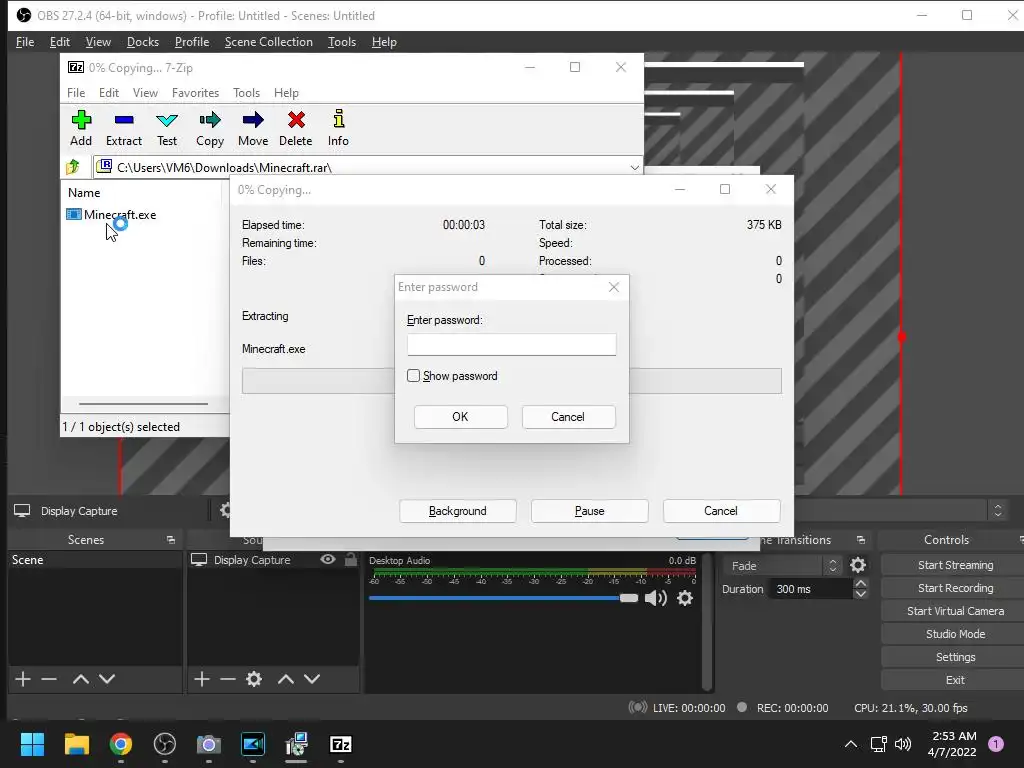
Task: Click Desktop Audio volume slider handle
Action: coord(628,598)
